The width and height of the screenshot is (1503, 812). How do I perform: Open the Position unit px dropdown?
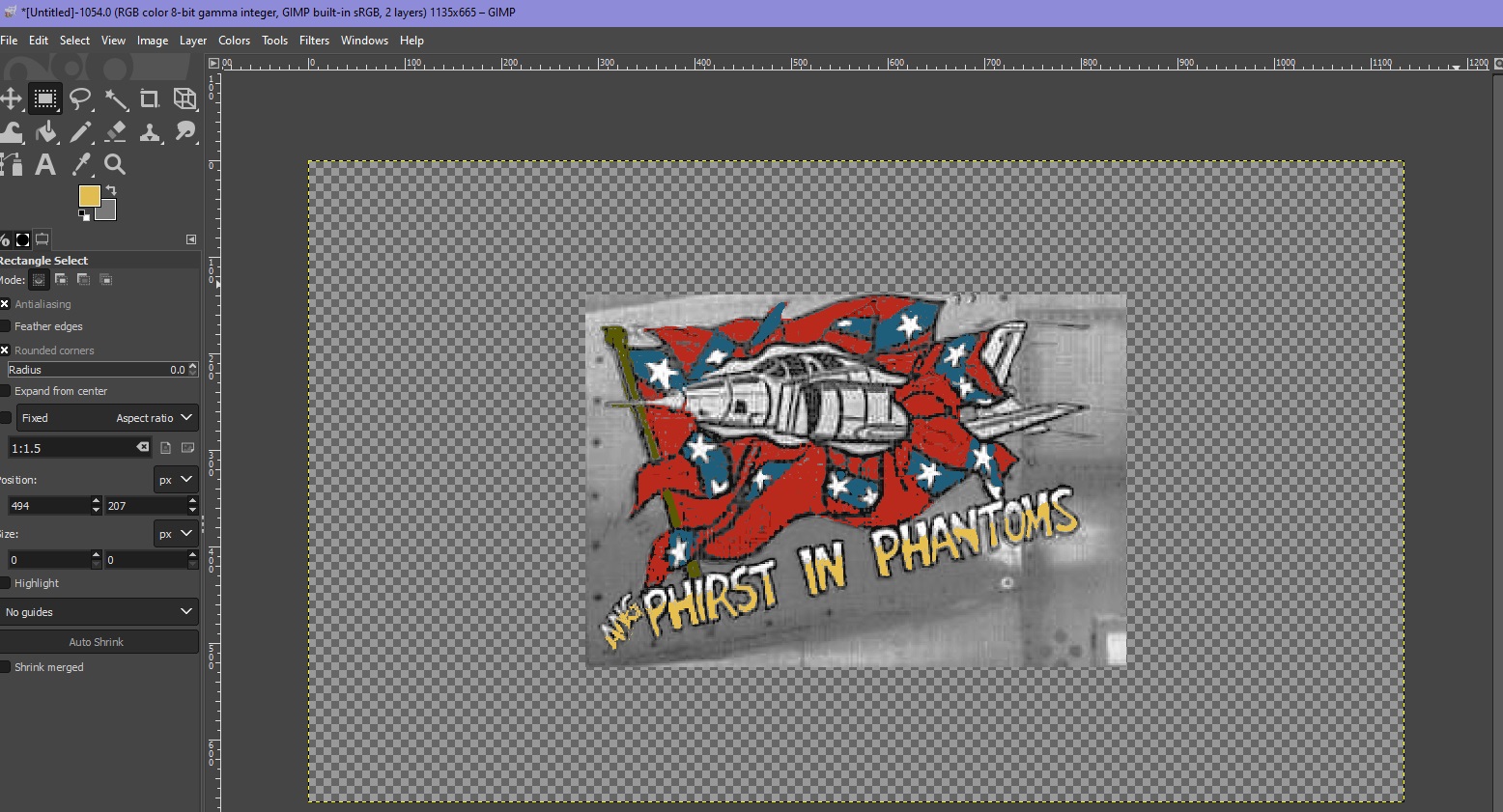tap(176, 480)
